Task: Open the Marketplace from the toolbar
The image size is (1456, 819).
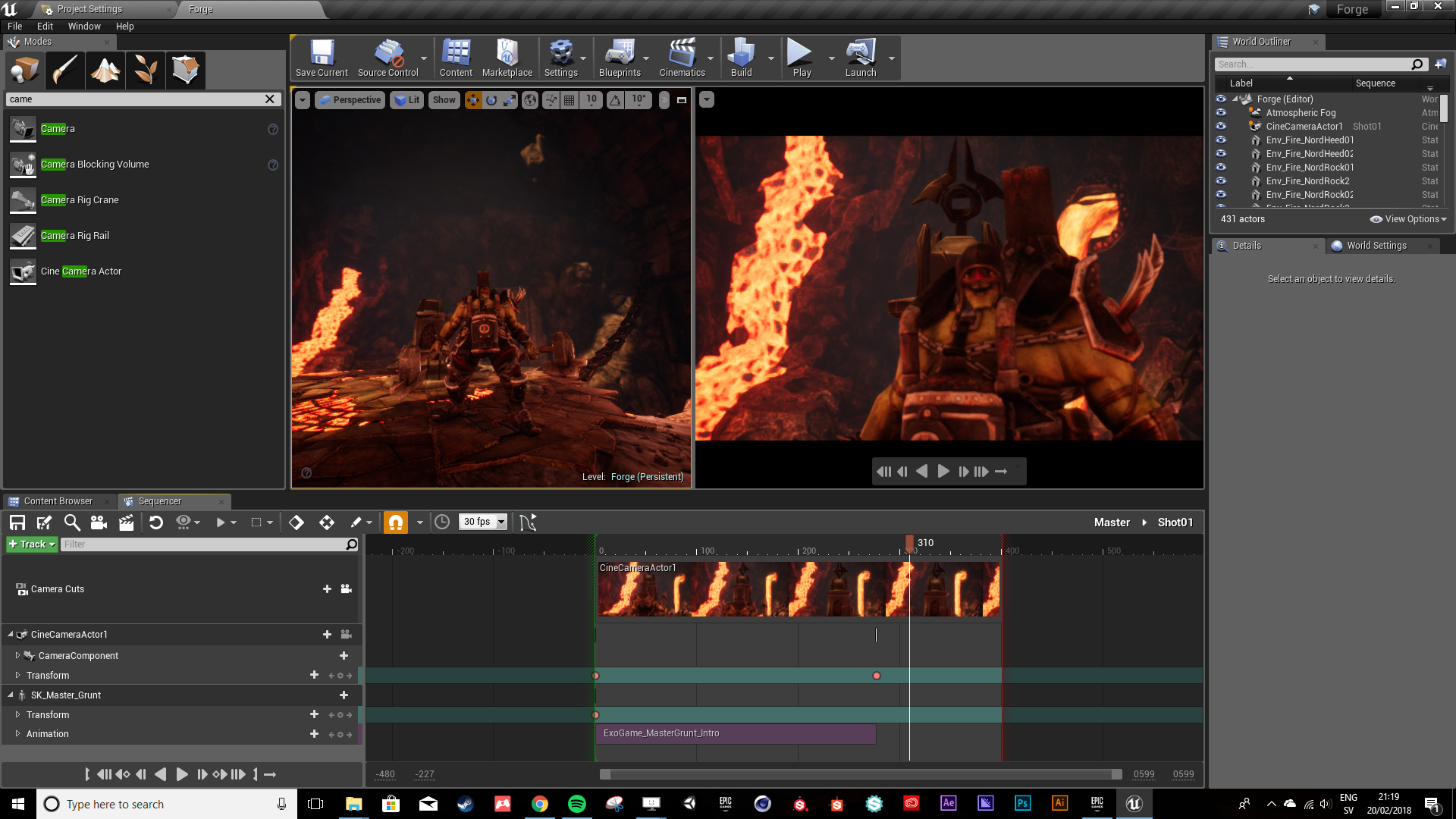Action: [507, 58]
